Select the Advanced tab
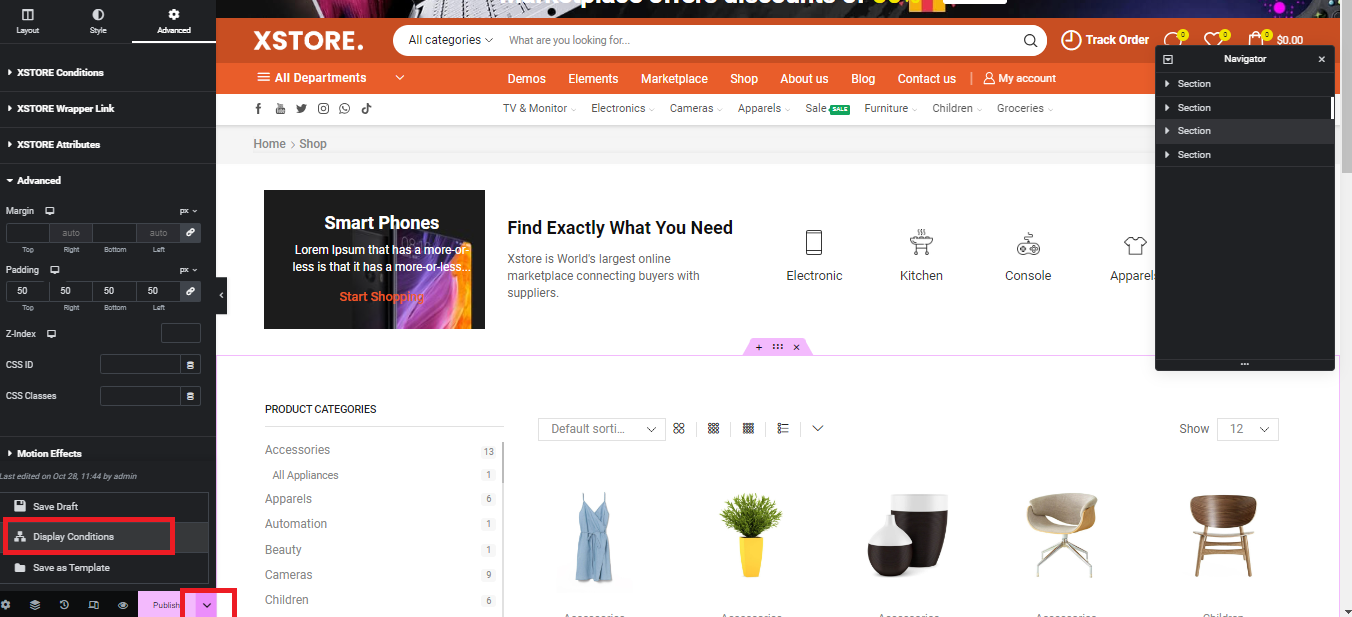Image resolution: width=1352 pixels, height=617 pixels. click(174, 22)
